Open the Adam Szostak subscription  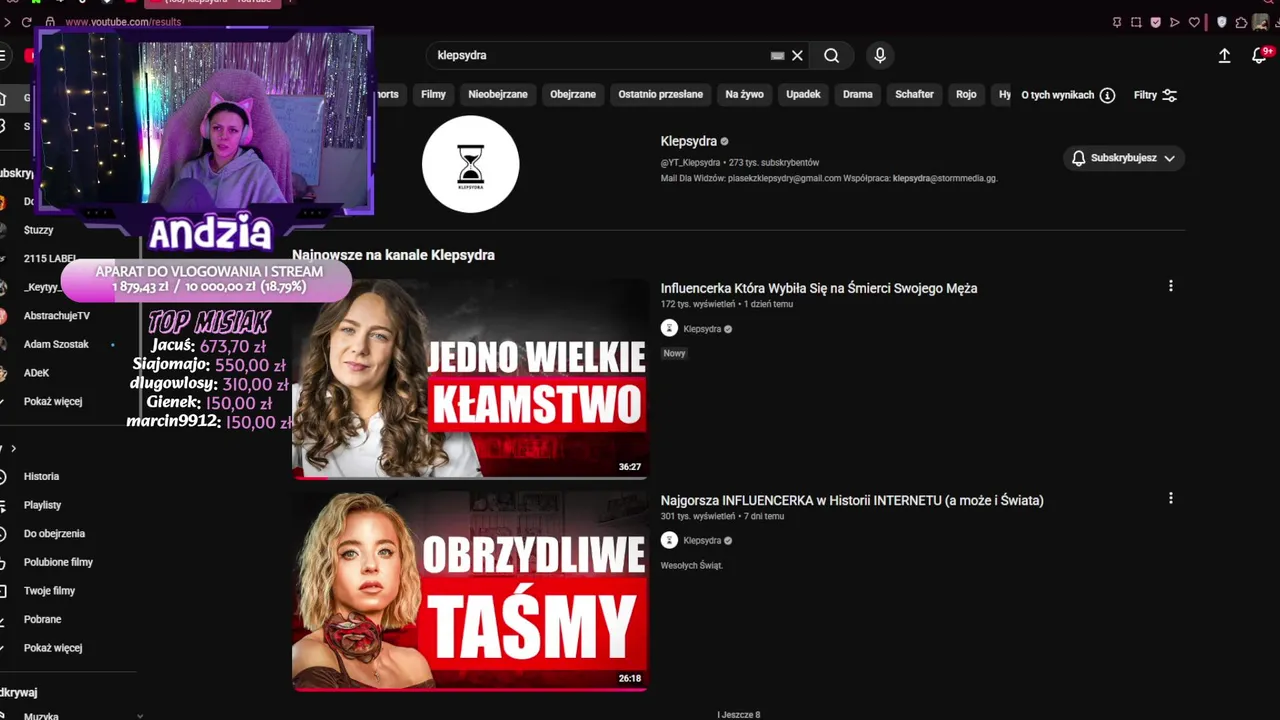pyautogui.click(x=56, y=344)
